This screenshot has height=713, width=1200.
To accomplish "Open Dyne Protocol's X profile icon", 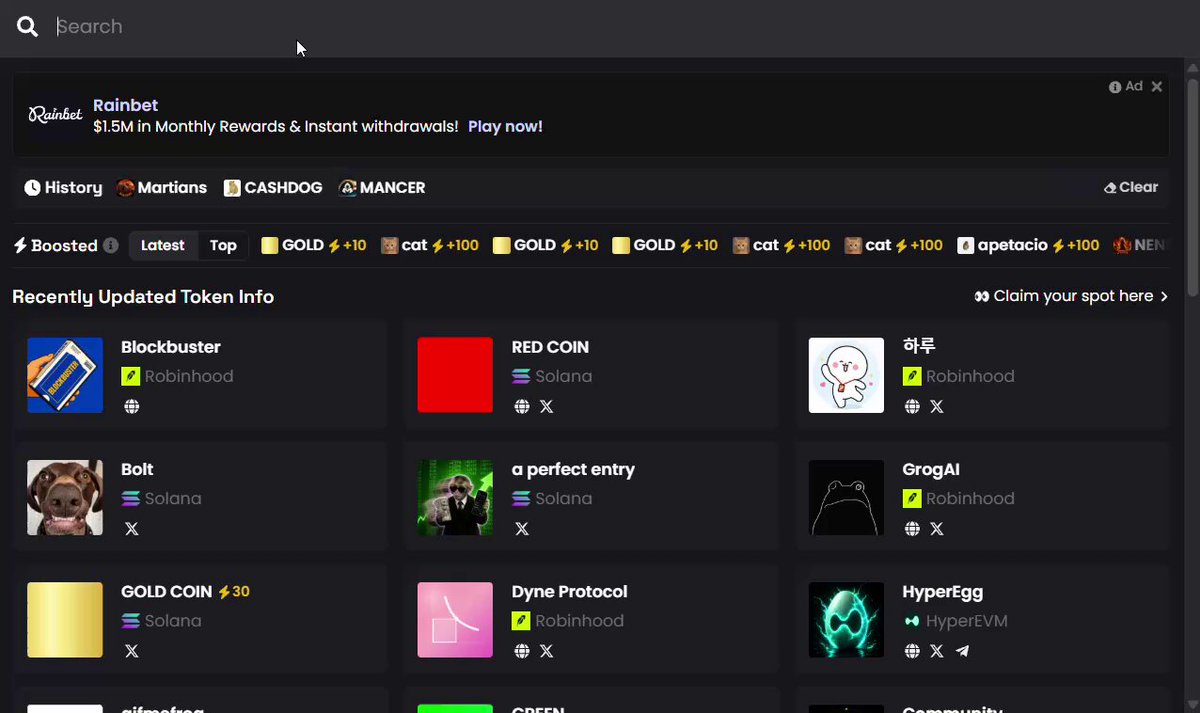I will pos(546,651).
